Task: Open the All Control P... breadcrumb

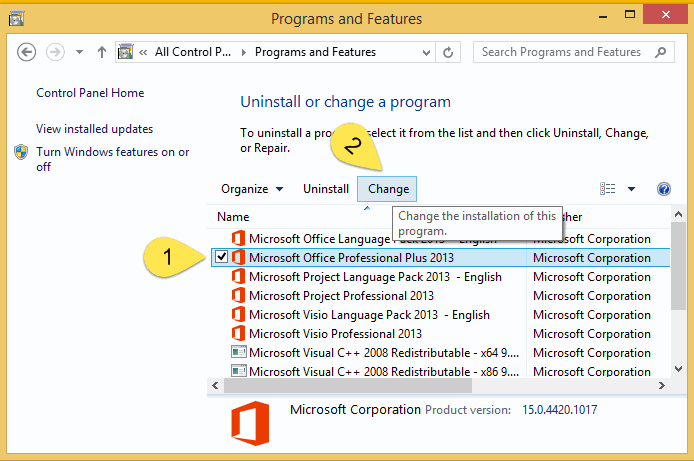Action: [193, 52]
